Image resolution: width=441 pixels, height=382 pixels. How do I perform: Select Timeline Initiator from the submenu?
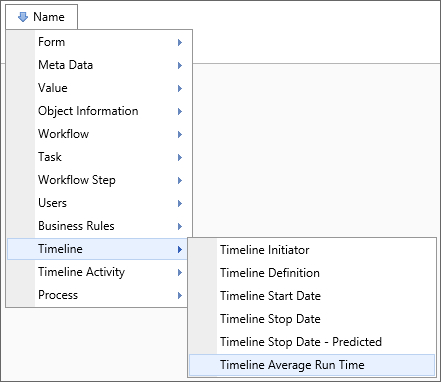[x=312, y=250]
